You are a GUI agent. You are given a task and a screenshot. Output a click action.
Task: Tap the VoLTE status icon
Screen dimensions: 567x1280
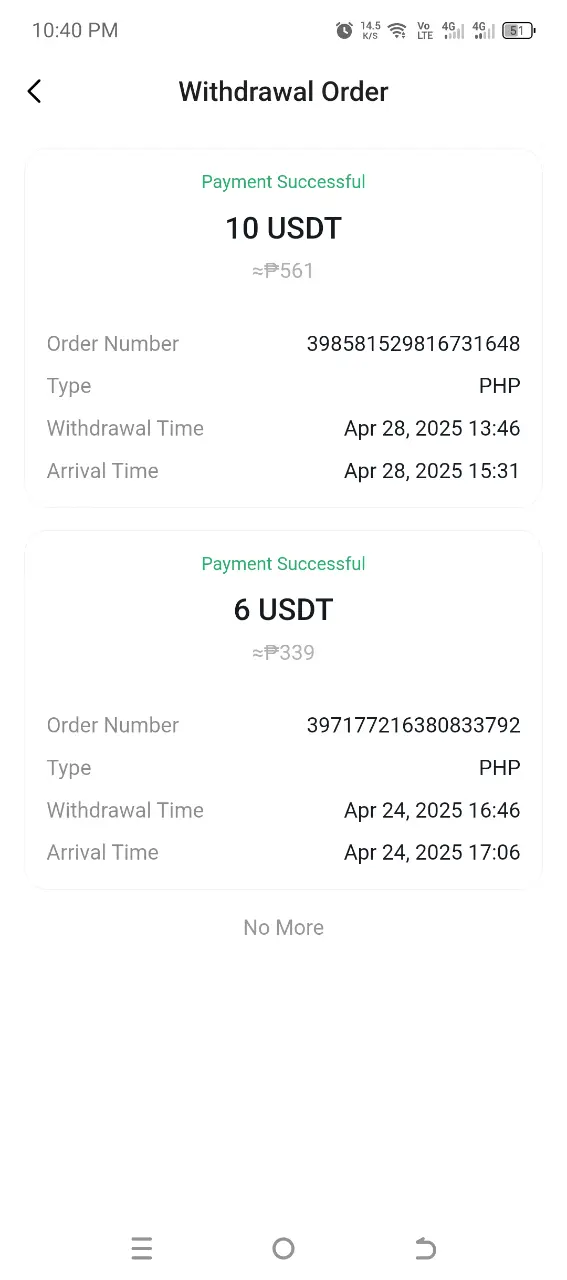point(425,31)
